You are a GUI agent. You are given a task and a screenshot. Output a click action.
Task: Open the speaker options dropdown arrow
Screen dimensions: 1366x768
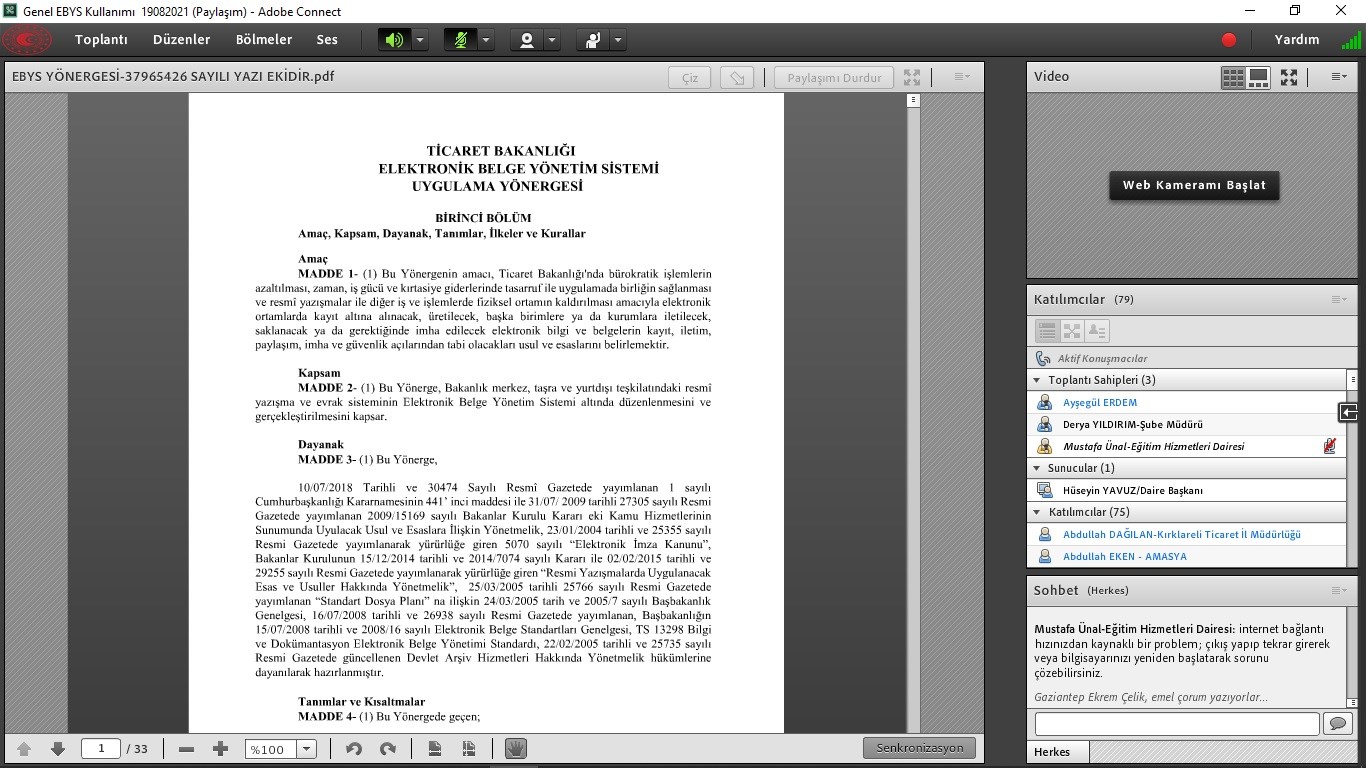pos(420,40)
